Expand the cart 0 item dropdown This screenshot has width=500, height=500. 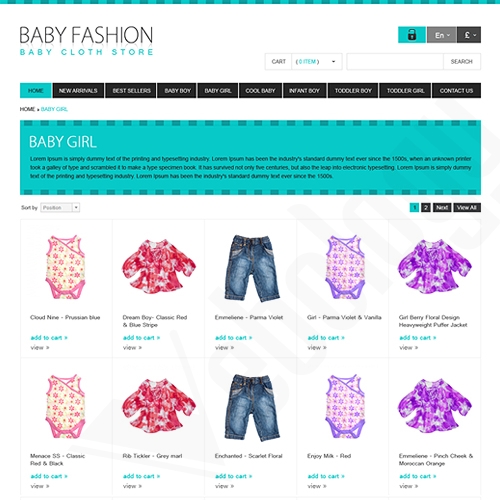(x=317, y=62)
